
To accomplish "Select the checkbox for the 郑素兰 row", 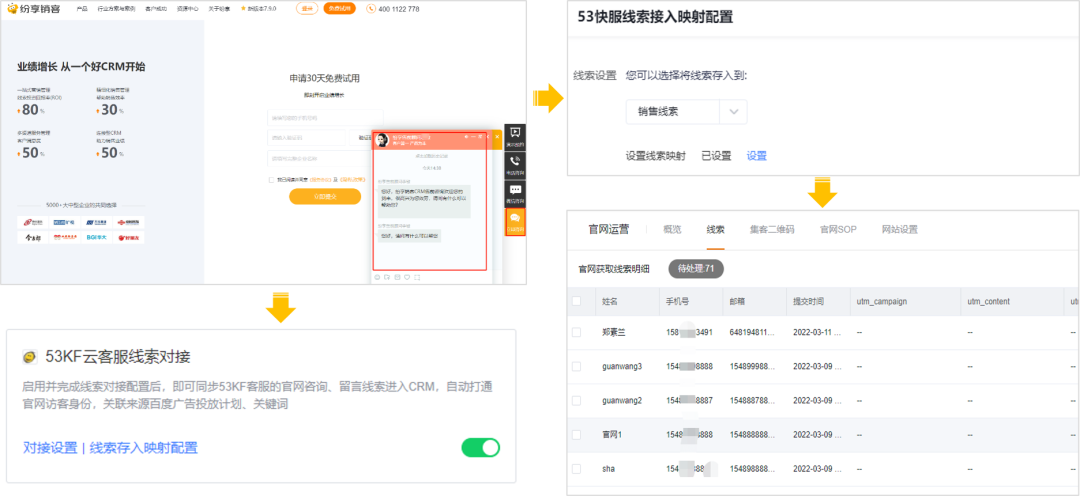I will (577, 332).
